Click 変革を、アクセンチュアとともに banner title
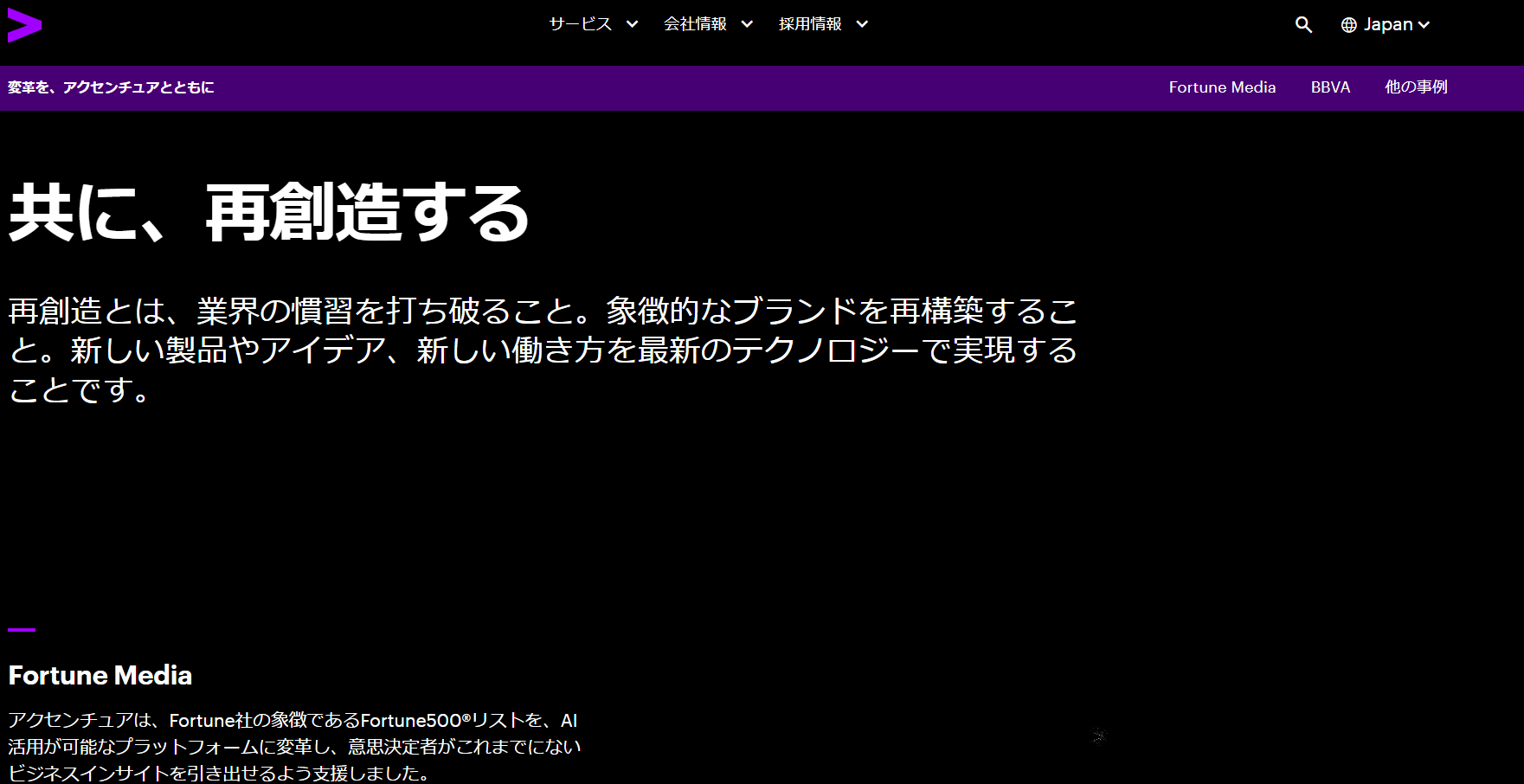Viewport: 1524px width, 784px height. [x=111, y=87]
